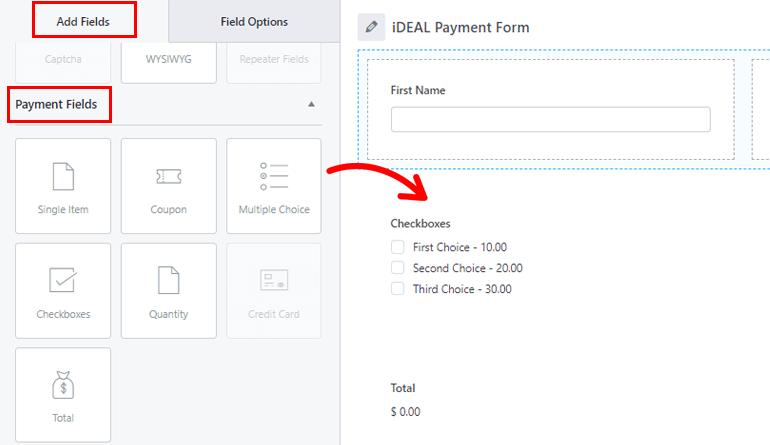
Task: Click the Repeater Fields button
Action: (274, 60)
